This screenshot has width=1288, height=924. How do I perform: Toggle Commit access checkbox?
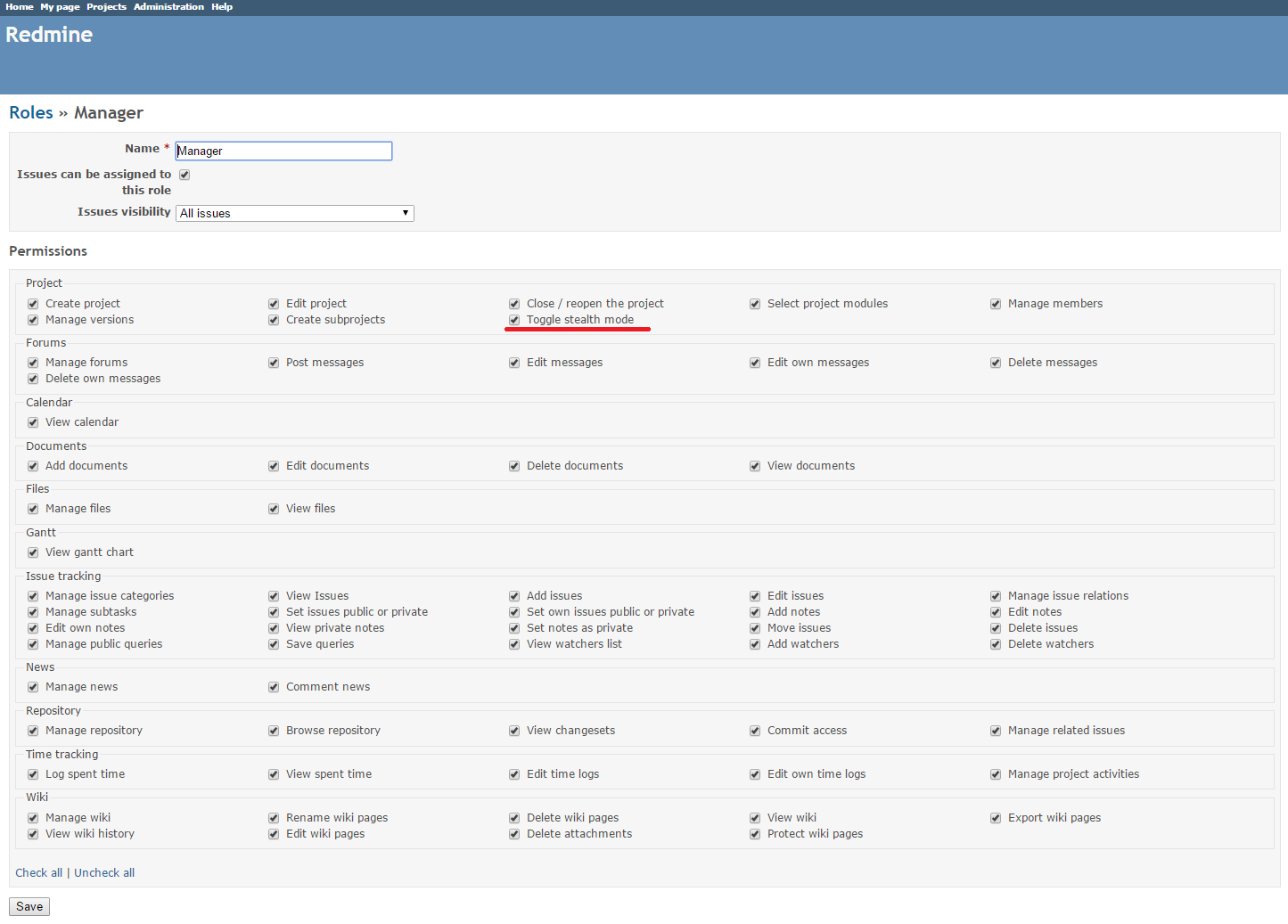(755, 731)
